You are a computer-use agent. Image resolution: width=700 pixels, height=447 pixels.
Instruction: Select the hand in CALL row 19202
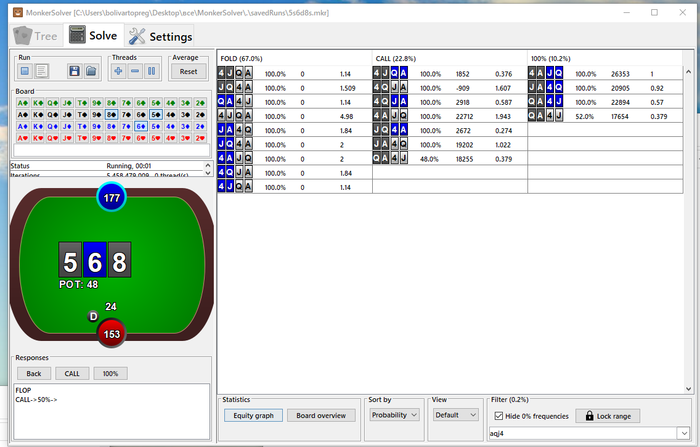click(x=390, y=145)
